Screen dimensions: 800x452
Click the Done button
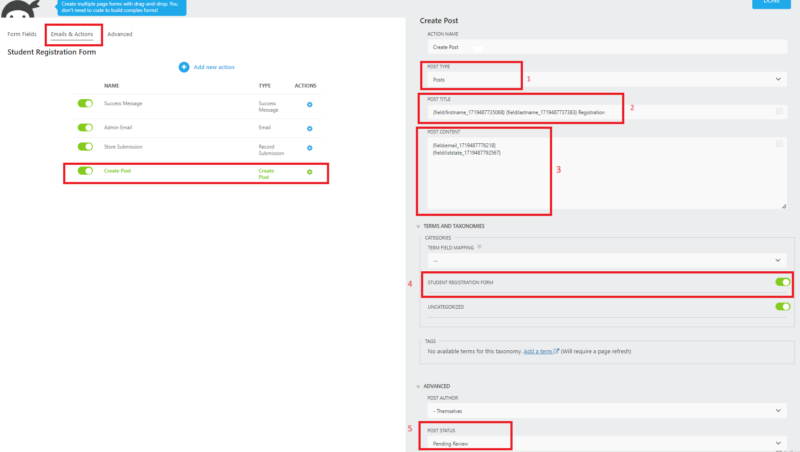[x=771, y=3]
